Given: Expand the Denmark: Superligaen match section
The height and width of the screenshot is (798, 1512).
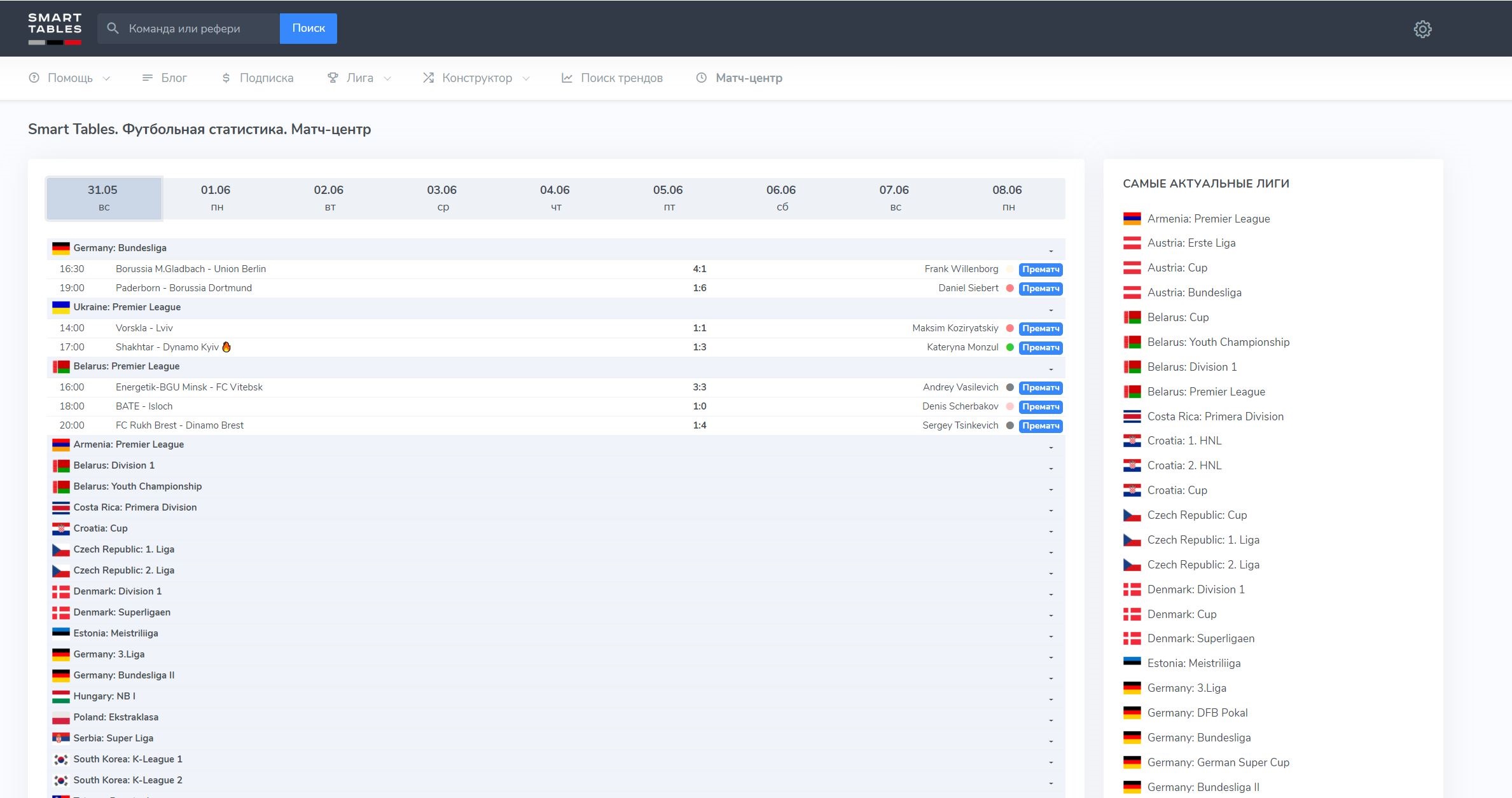Looking at the screenshot, I should point(1051,615).
